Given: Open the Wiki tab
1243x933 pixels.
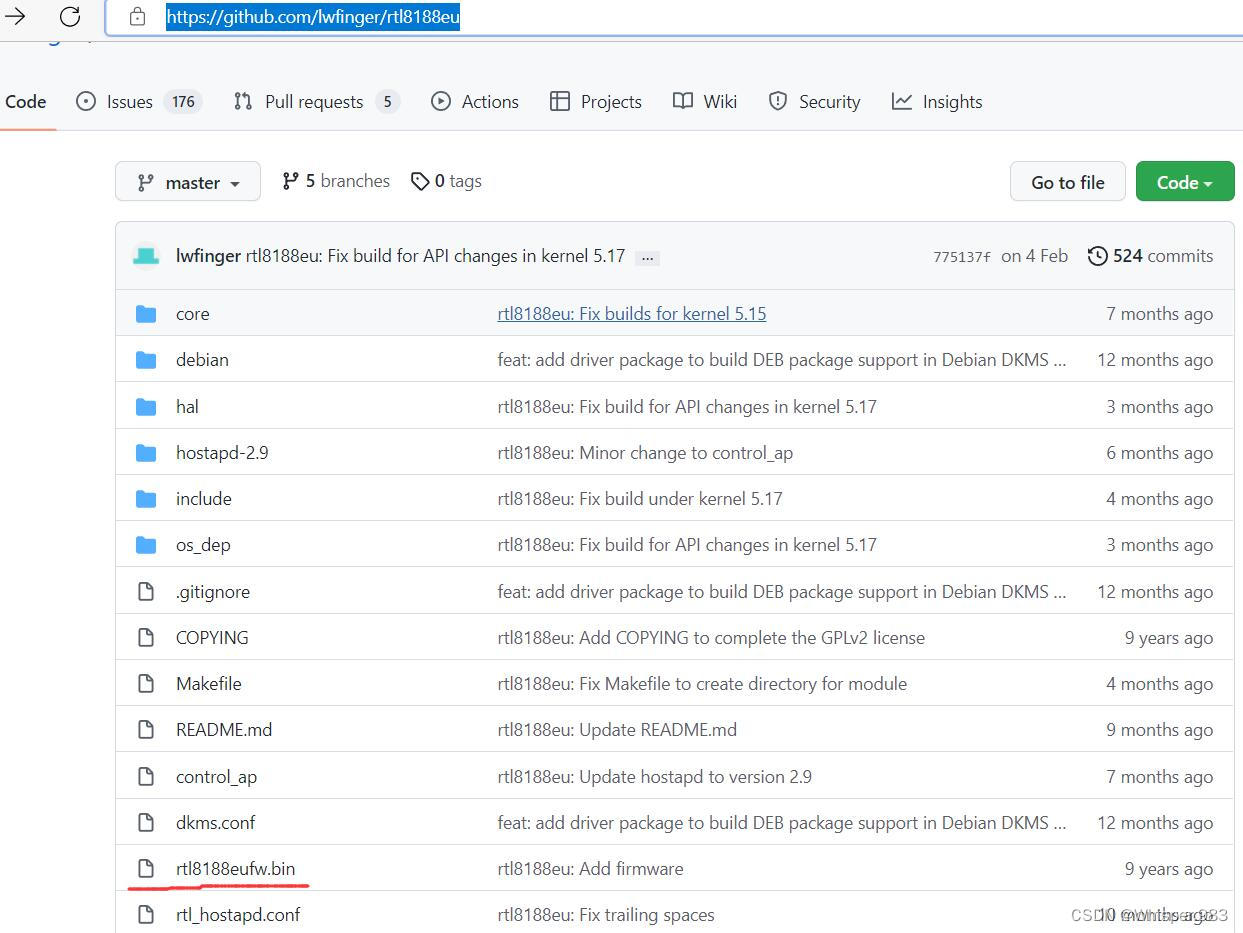Looking at the screenshot, I should tap(705, 101).
